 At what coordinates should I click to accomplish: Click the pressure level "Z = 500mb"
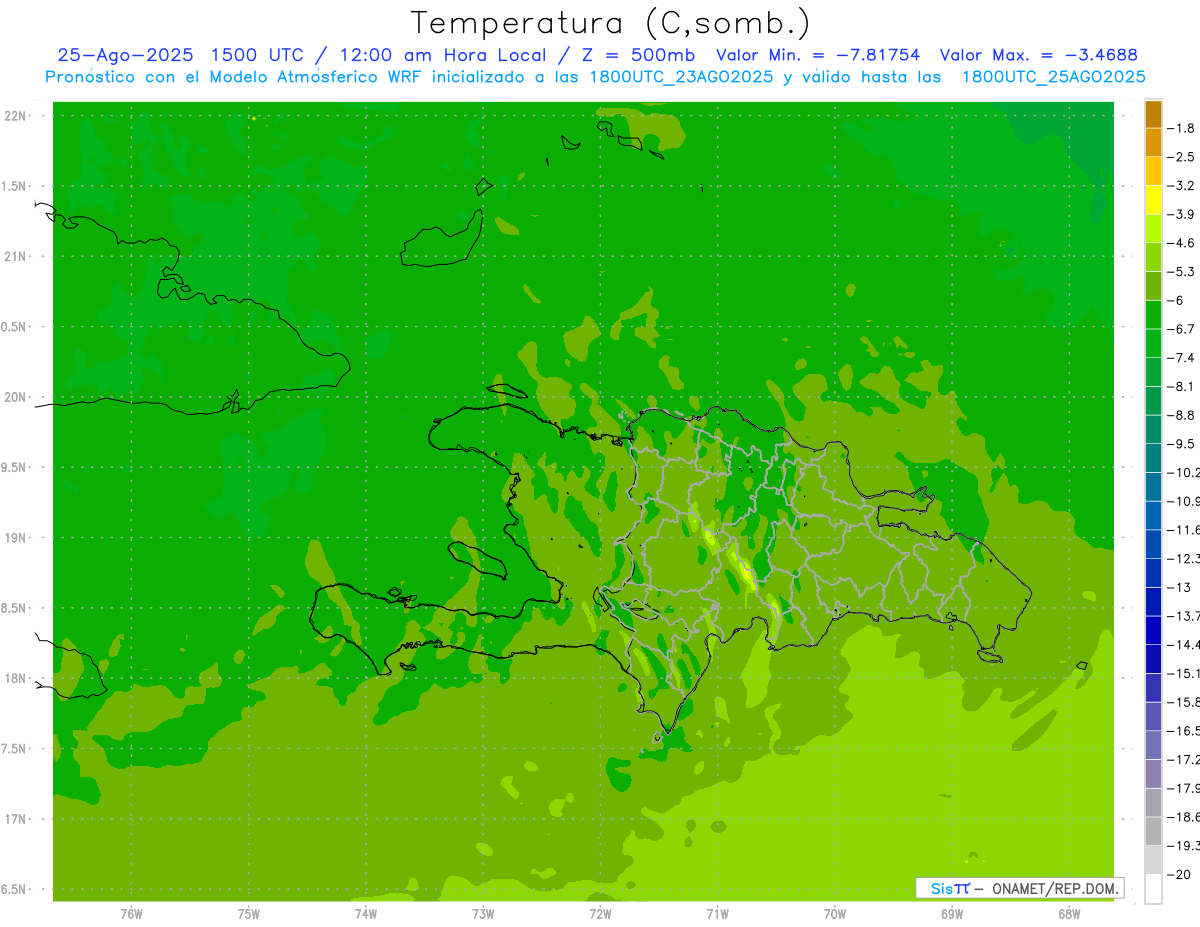[640, 55]
